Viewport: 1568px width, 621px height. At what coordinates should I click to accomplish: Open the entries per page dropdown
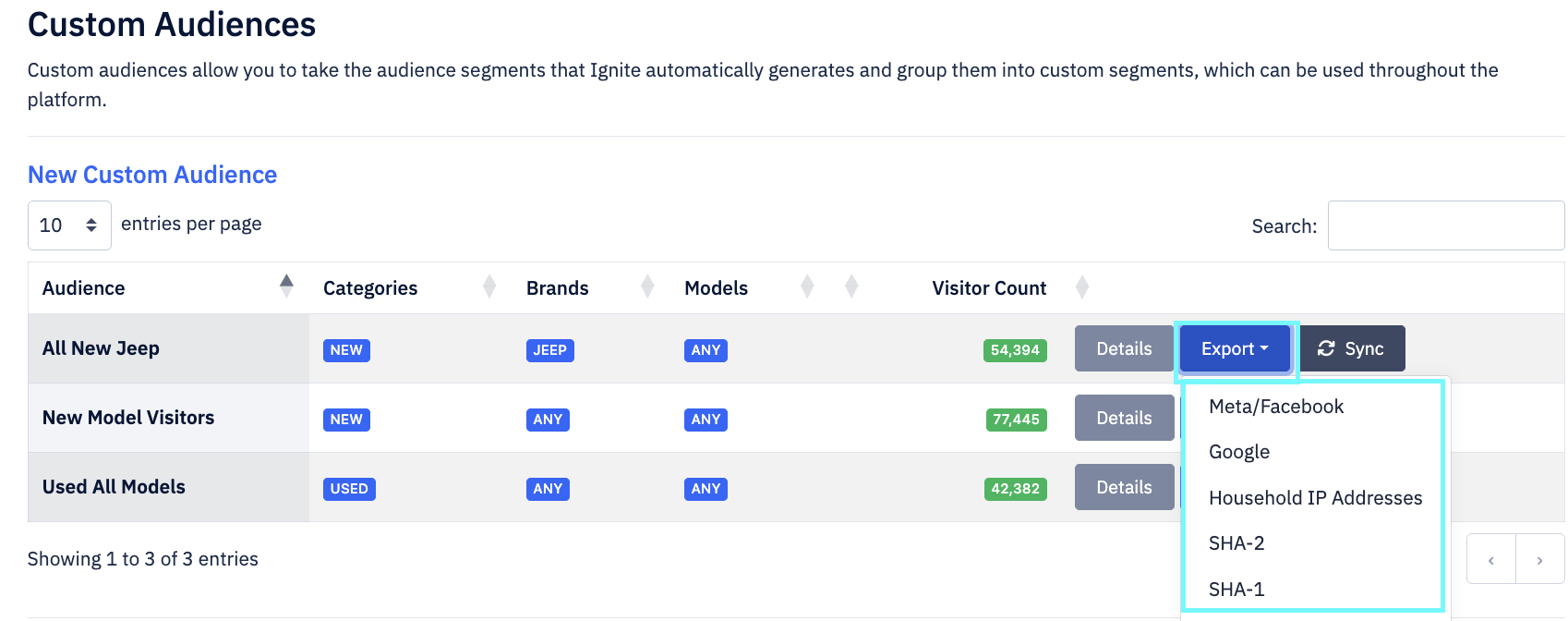click(x=69, y=225)
